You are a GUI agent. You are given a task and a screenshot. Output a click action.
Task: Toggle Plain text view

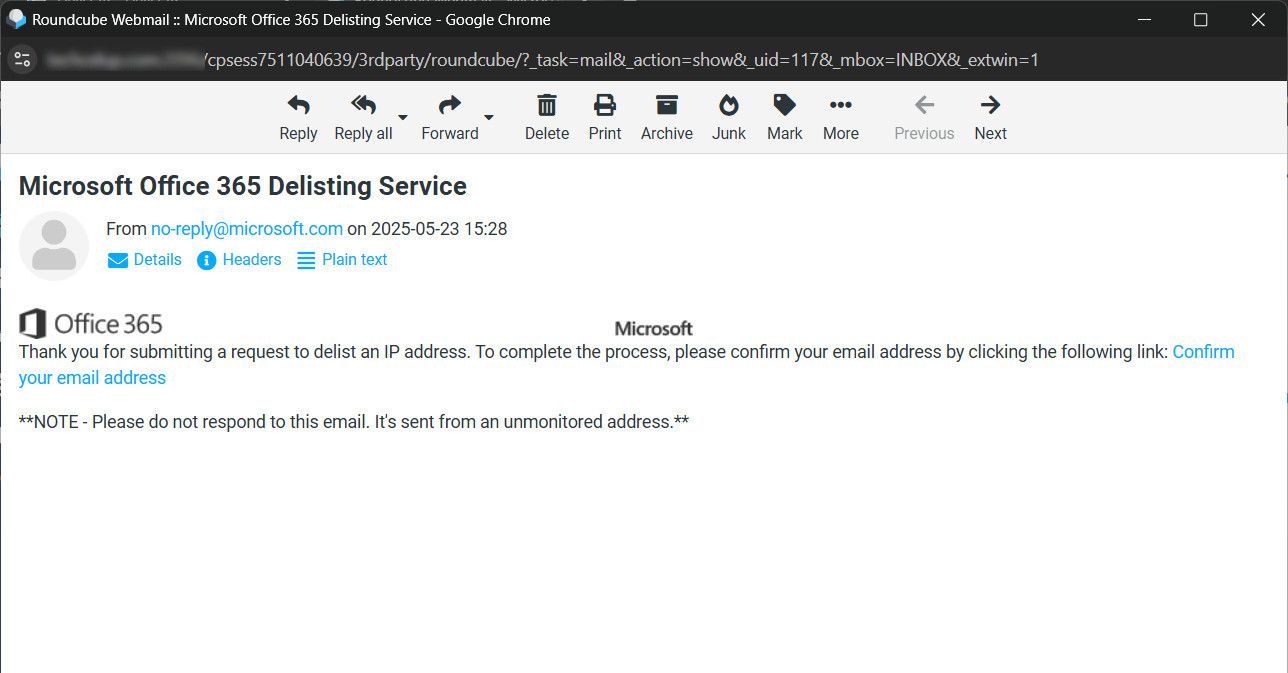[x=352, y=259]
